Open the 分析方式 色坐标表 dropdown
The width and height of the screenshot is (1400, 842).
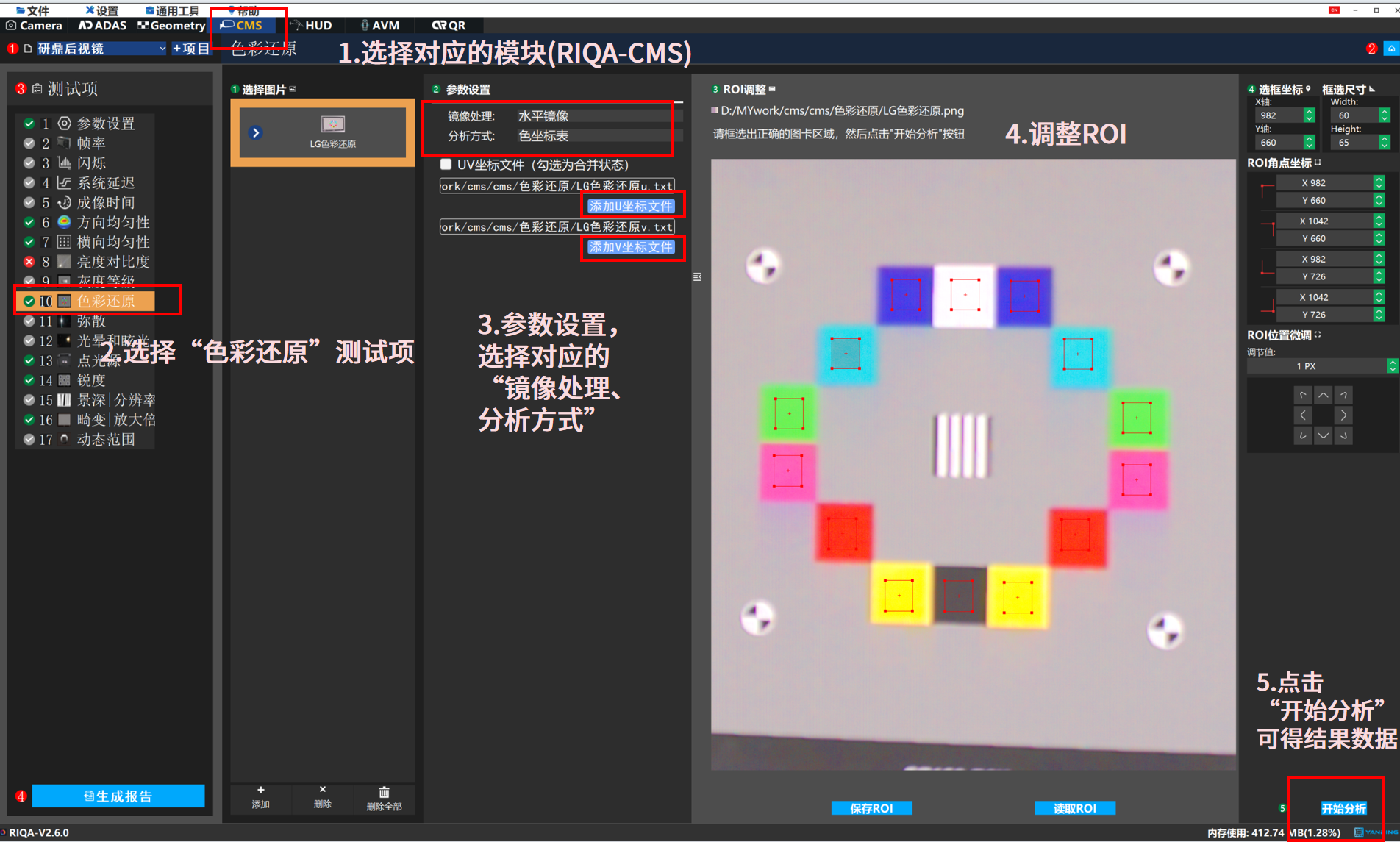(597, 136)
